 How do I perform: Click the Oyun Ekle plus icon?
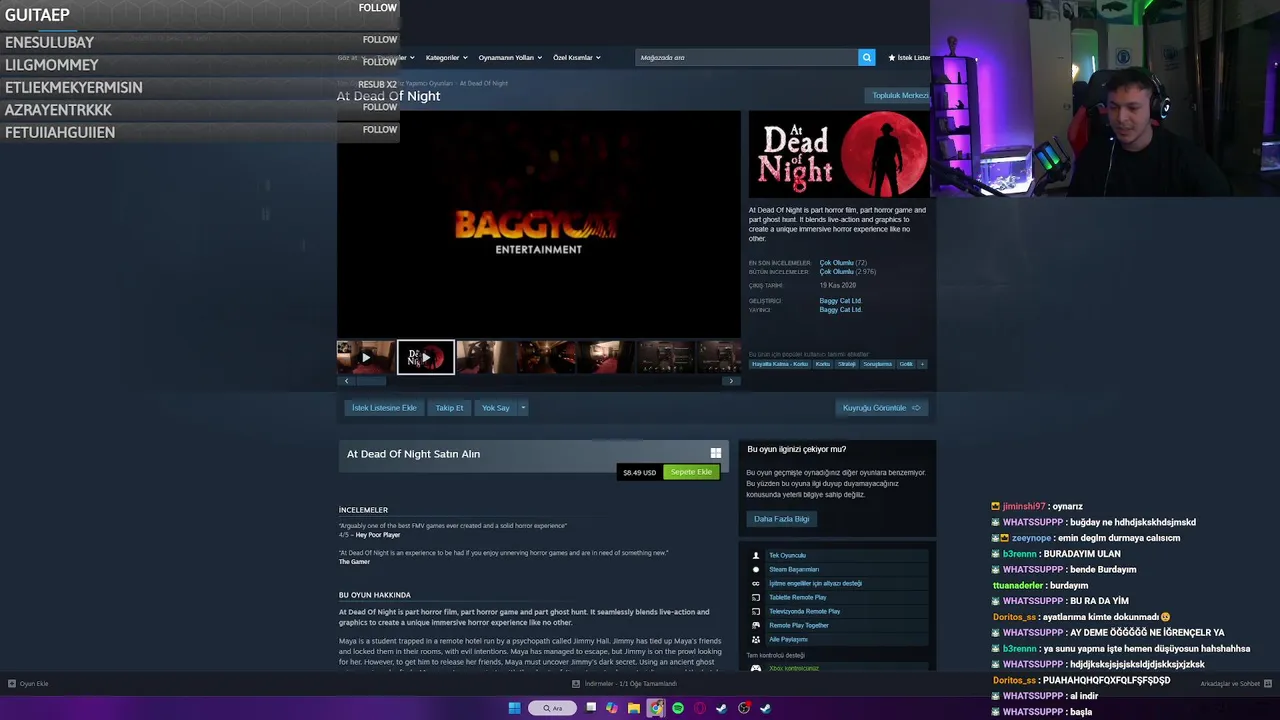tap(12, 684)
